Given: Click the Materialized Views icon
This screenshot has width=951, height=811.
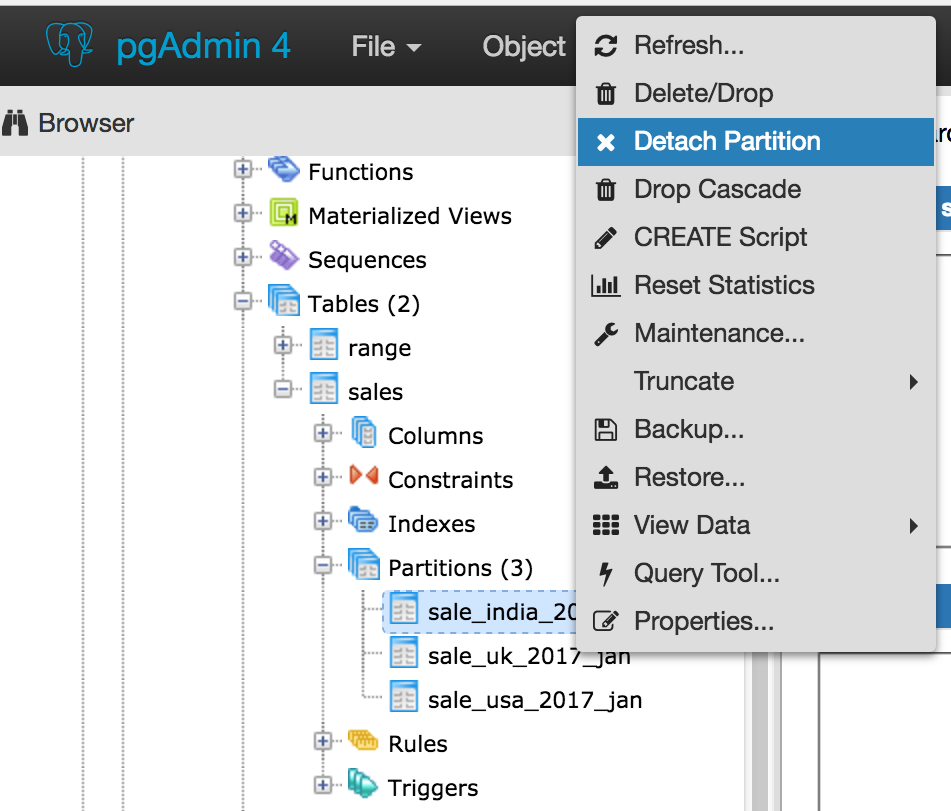Looking at the screenshot, I should 284,215.
